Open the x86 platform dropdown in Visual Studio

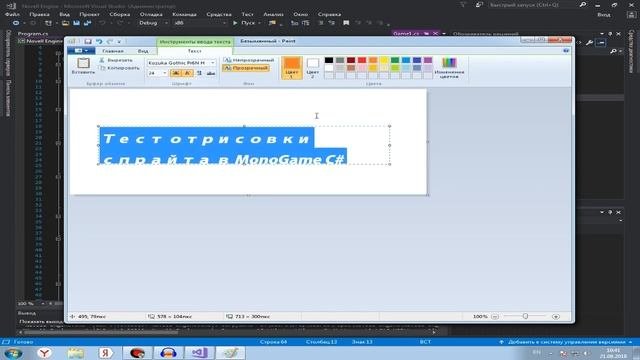coord(200,23)
